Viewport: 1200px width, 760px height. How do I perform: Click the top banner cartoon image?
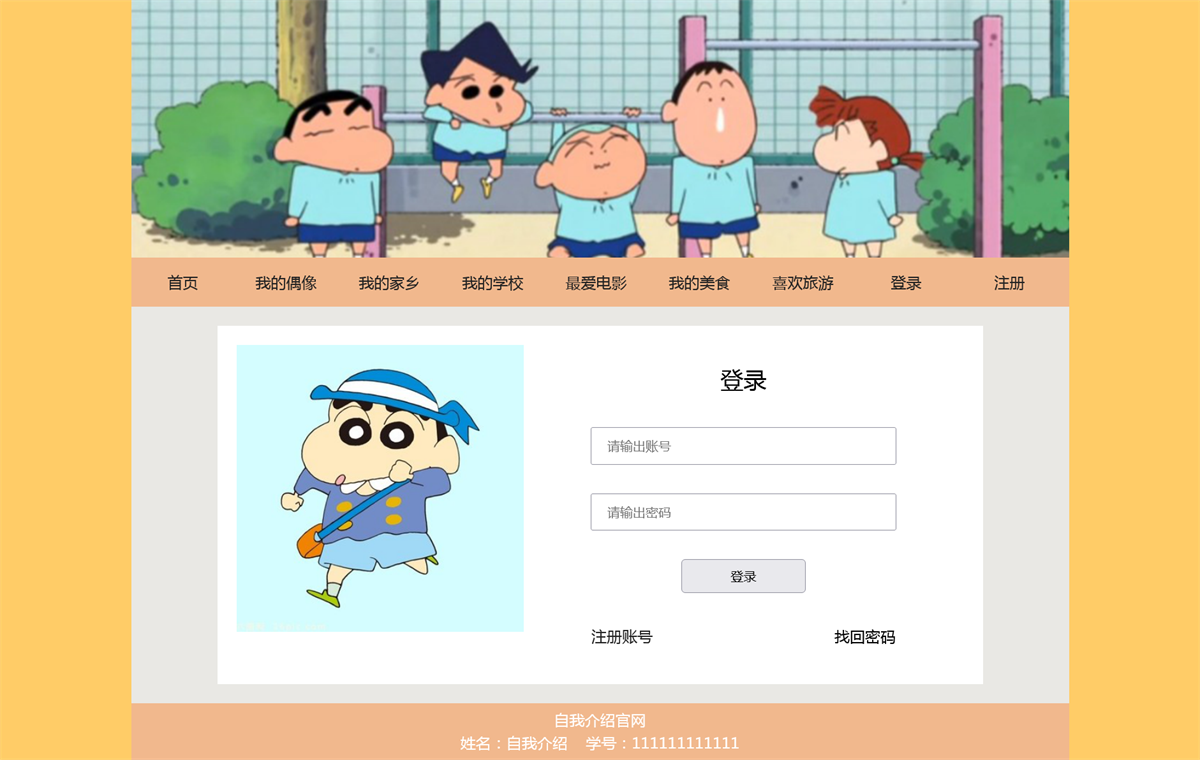[x=600, y=128]
